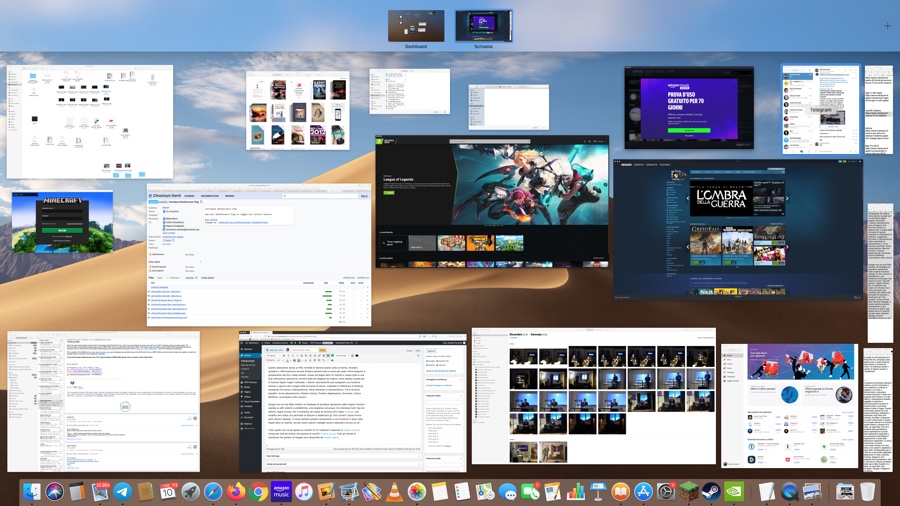
Task: Add a new desktop with plus button
Action: click(x=886, y=26)
